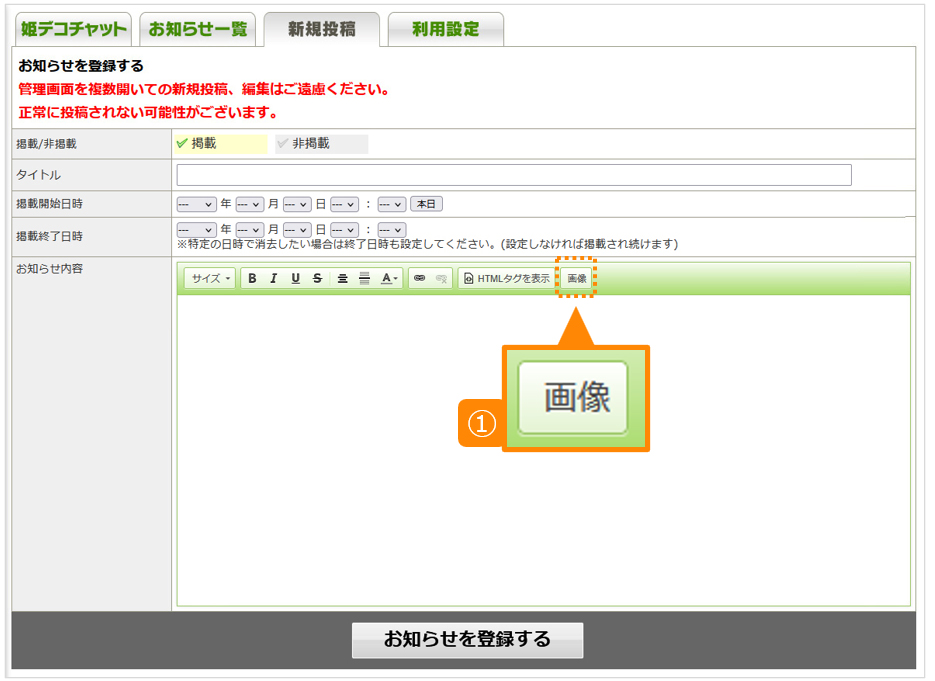Screen dimensions: 935x681
Task: Open the font color picker (A icon)
Action: tap(390, 279)
